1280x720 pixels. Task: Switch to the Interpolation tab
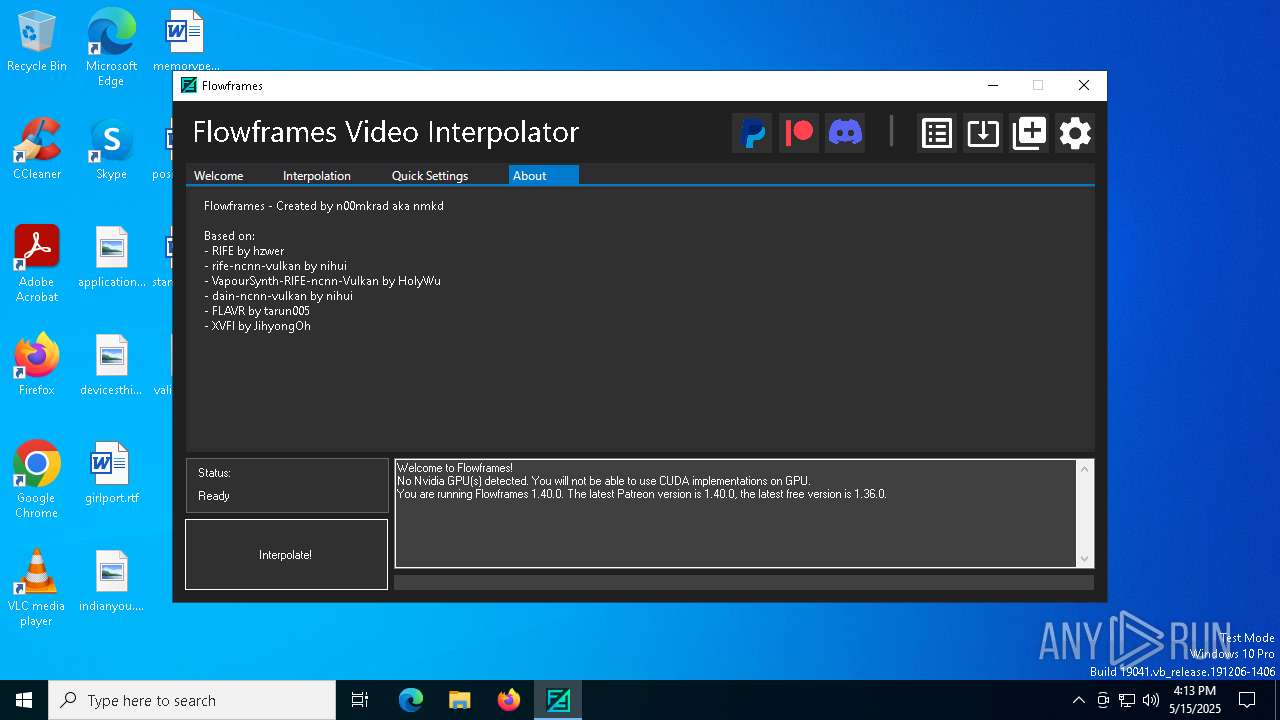[x=317, y=176]
